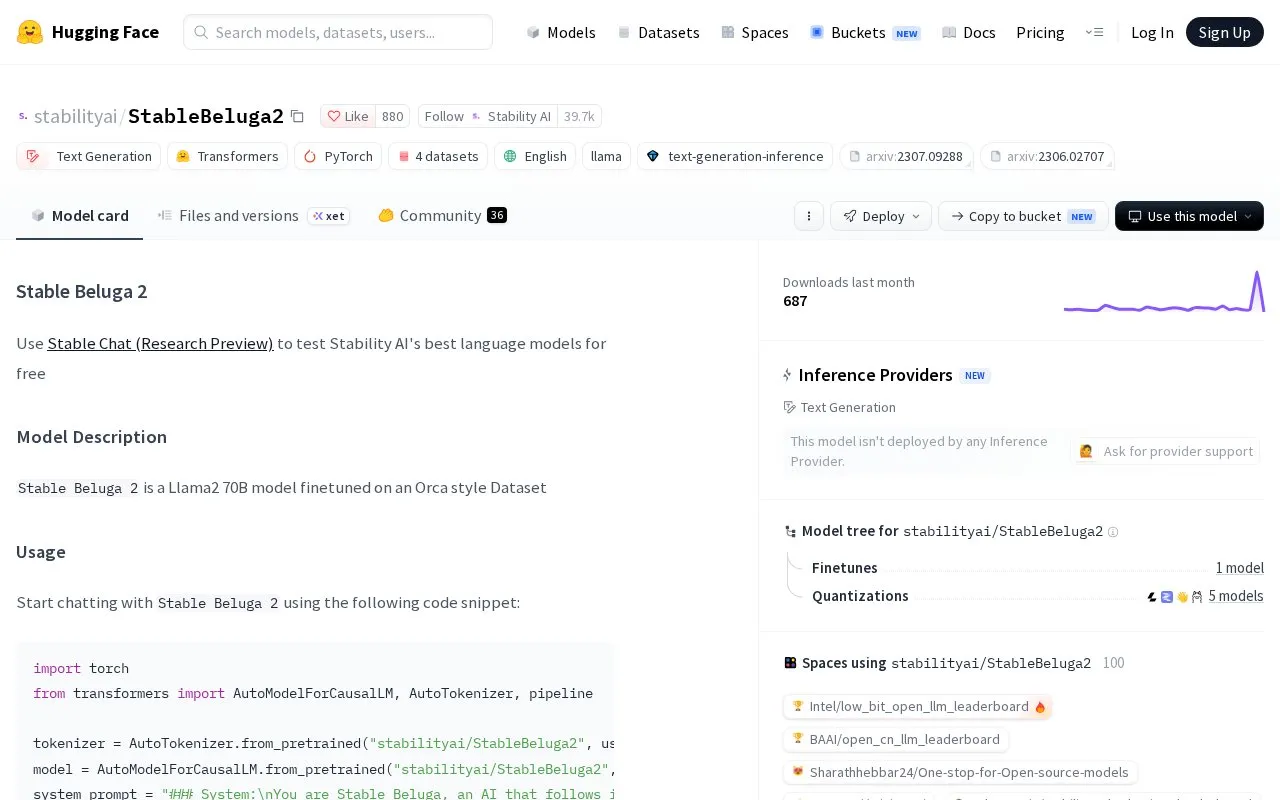
Task: Copy model name with the copy icon
Action: (297, 116)
